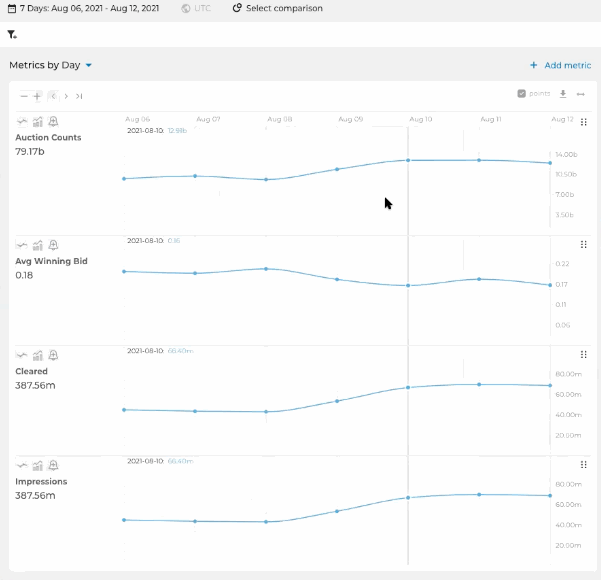Open the UTC timezone selector

click(196, 8)
